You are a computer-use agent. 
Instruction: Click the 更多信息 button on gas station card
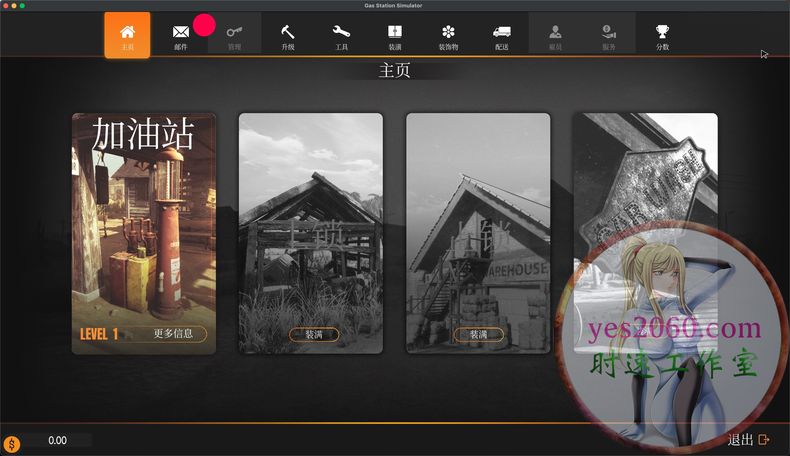pos(180,334)
